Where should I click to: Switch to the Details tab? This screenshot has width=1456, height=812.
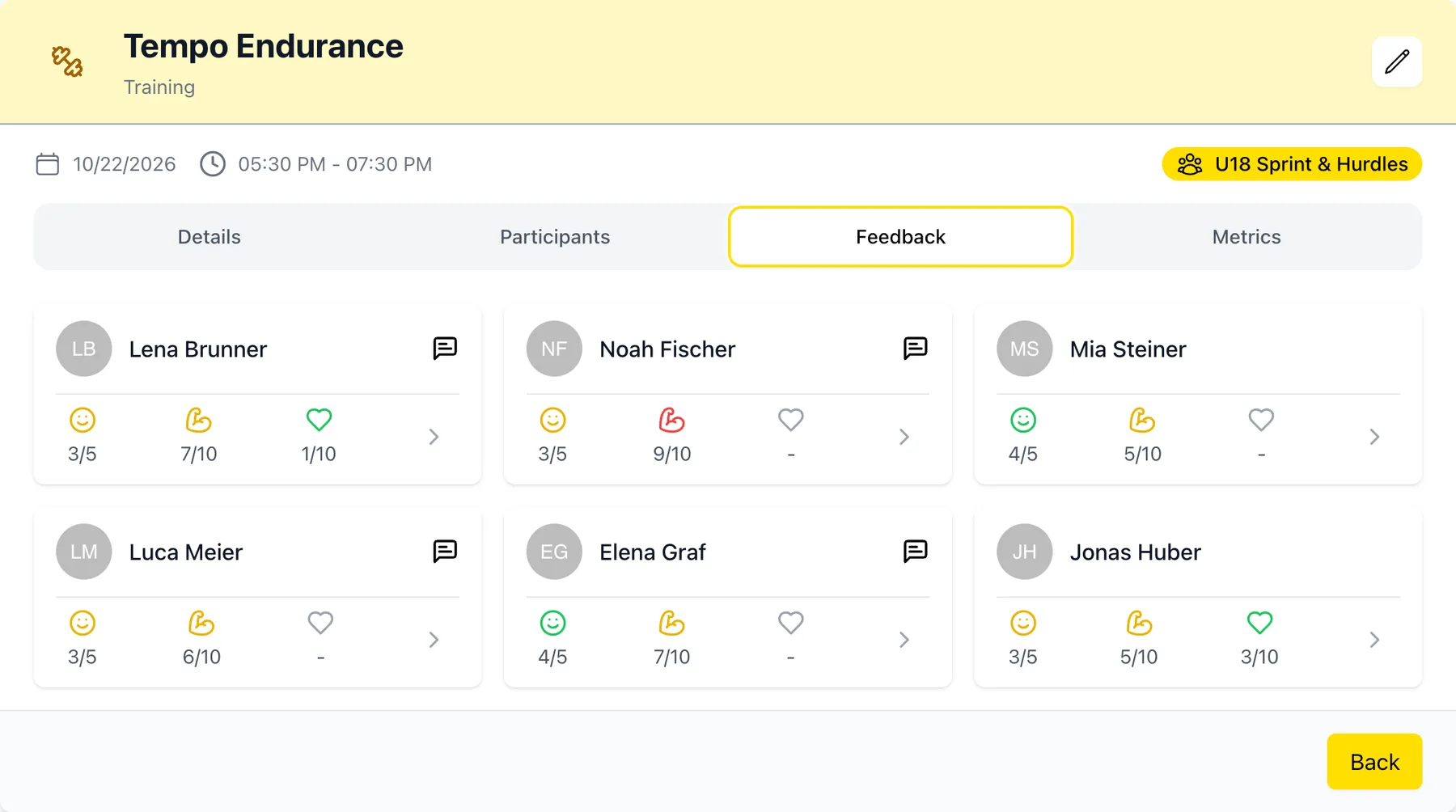(210, 237)
